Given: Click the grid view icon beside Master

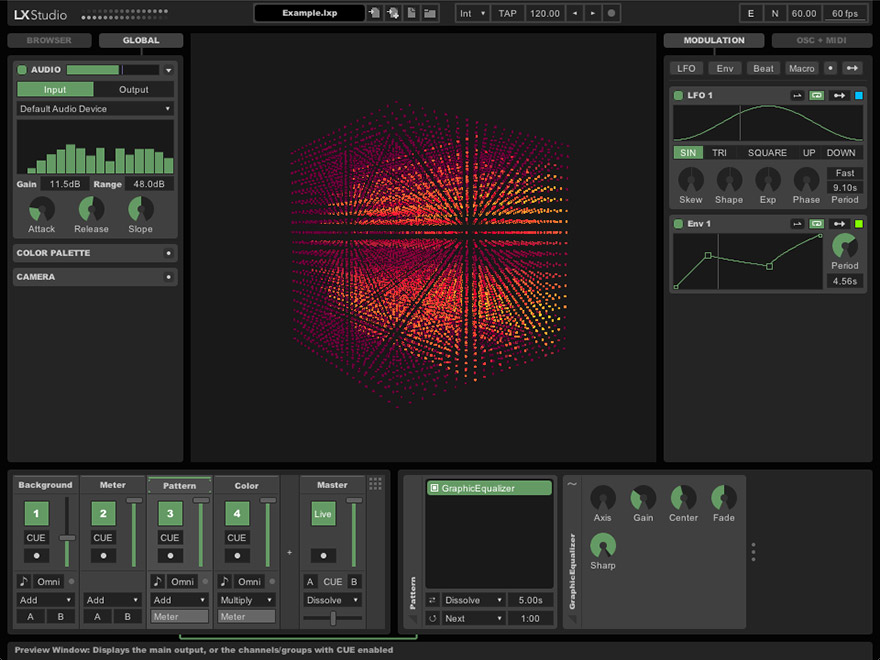Looking at the screenshot, I should (376, 484).
